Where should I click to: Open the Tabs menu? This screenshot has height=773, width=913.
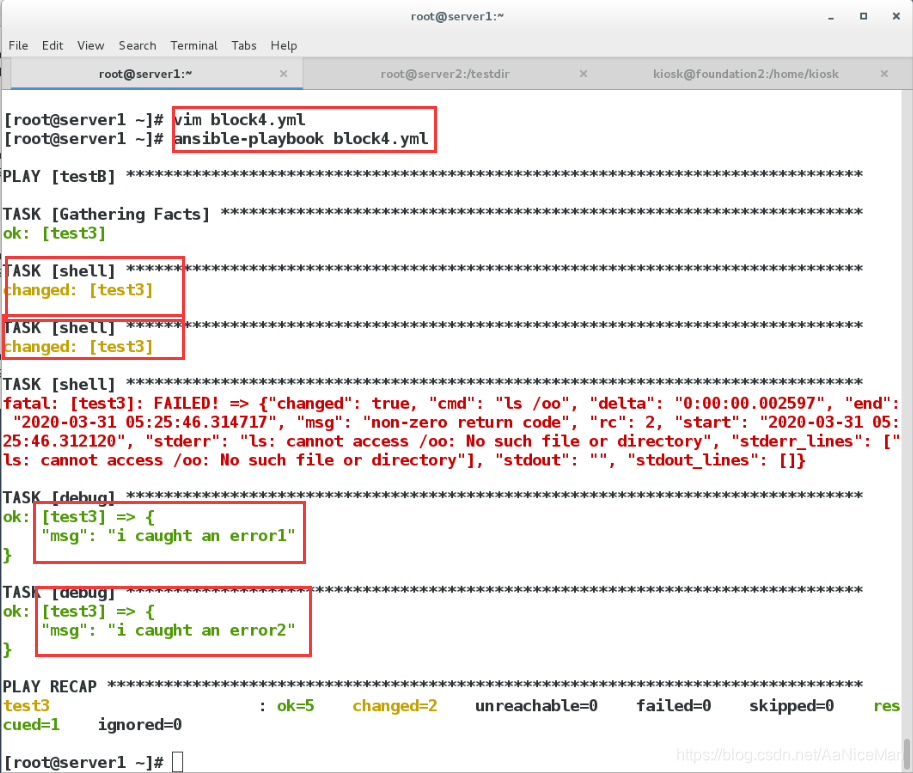(x=243, y=45)
